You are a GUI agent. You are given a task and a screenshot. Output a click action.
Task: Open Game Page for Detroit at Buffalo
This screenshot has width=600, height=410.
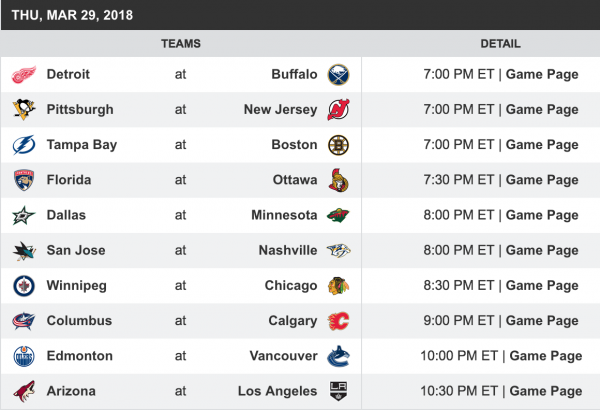tap(541, 74)
